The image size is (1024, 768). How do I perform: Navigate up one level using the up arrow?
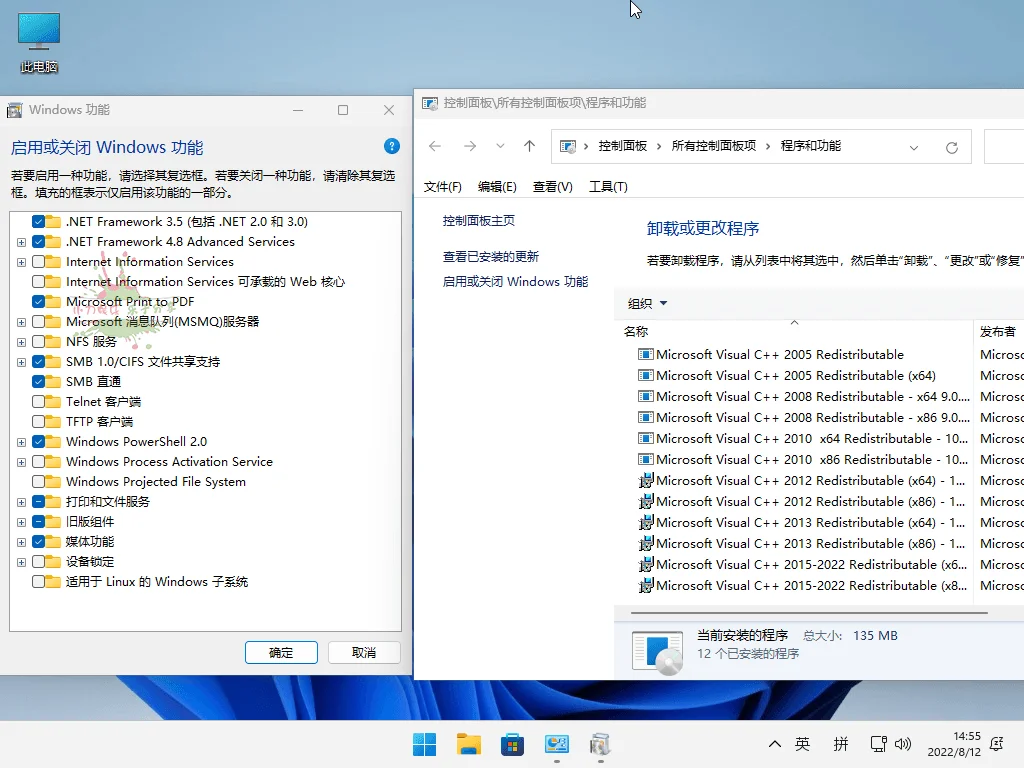click(x=529, y=146)
